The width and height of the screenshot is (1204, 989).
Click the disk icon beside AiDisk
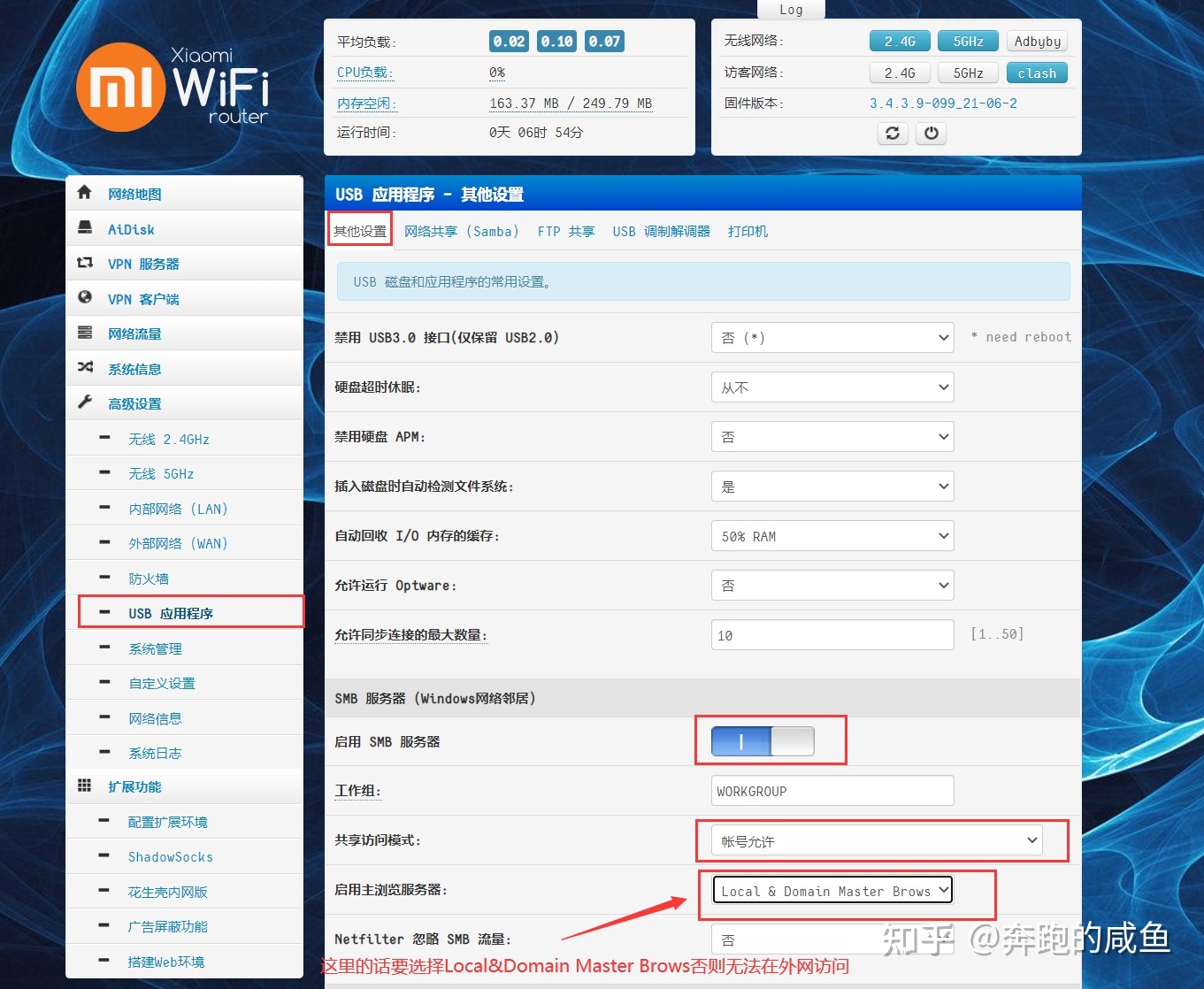pyautogui.click(x=85, y=227)
